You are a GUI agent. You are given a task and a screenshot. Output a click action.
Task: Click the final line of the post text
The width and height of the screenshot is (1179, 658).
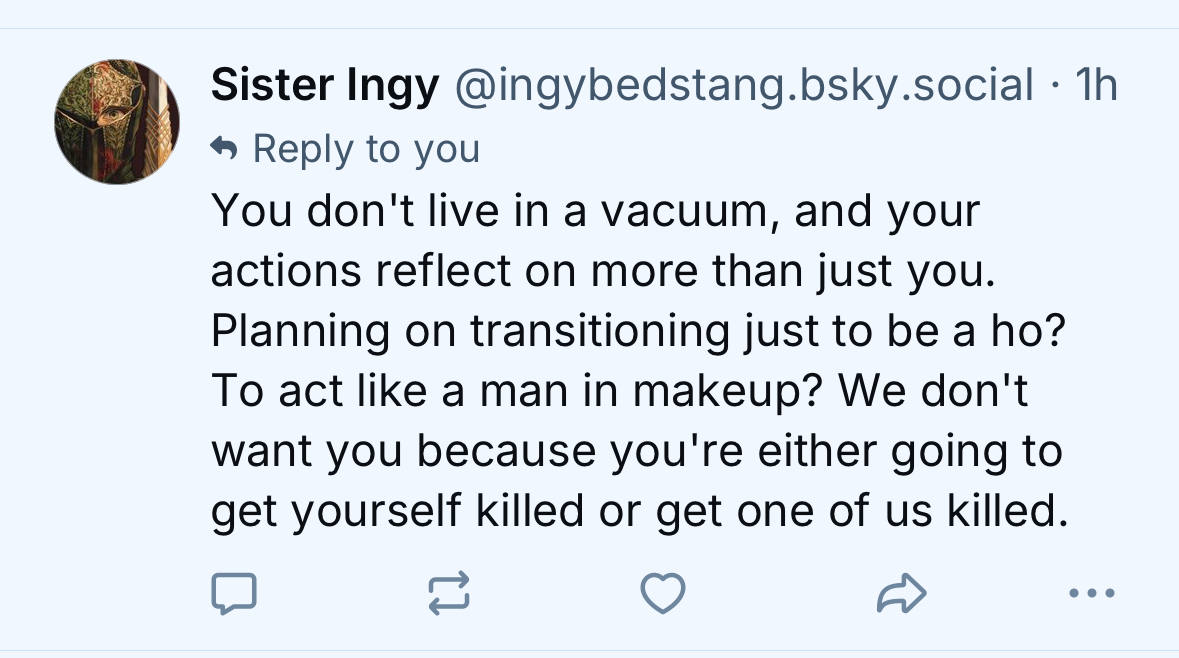point(635,512)
